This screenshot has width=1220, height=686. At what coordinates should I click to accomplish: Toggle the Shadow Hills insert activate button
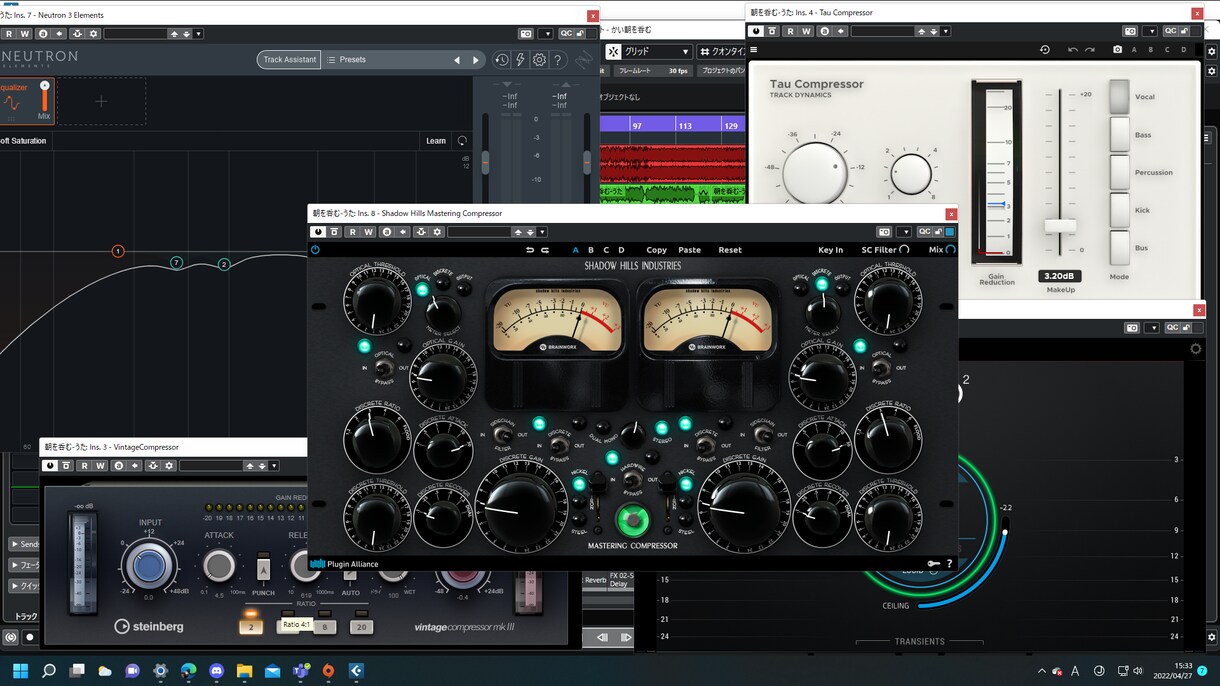tap(318, 232)
